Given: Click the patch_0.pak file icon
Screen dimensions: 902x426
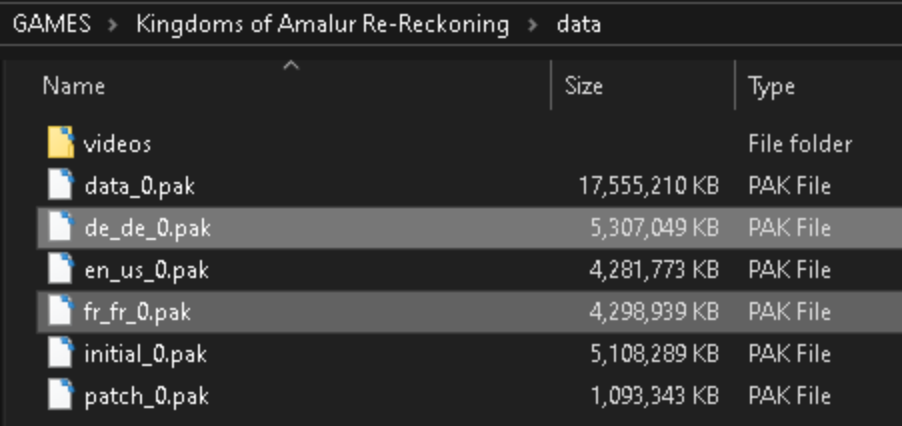Looking at the screenshot, I should [61, 394].
